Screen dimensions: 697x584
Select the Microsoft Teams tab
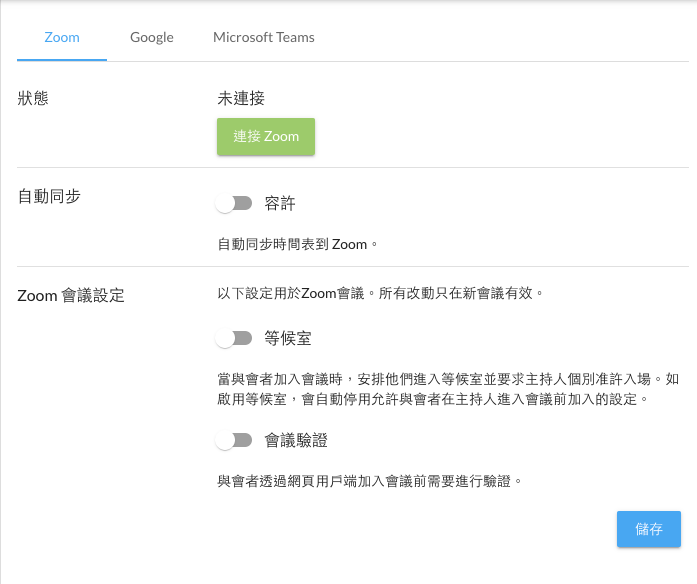coord(264,37)
